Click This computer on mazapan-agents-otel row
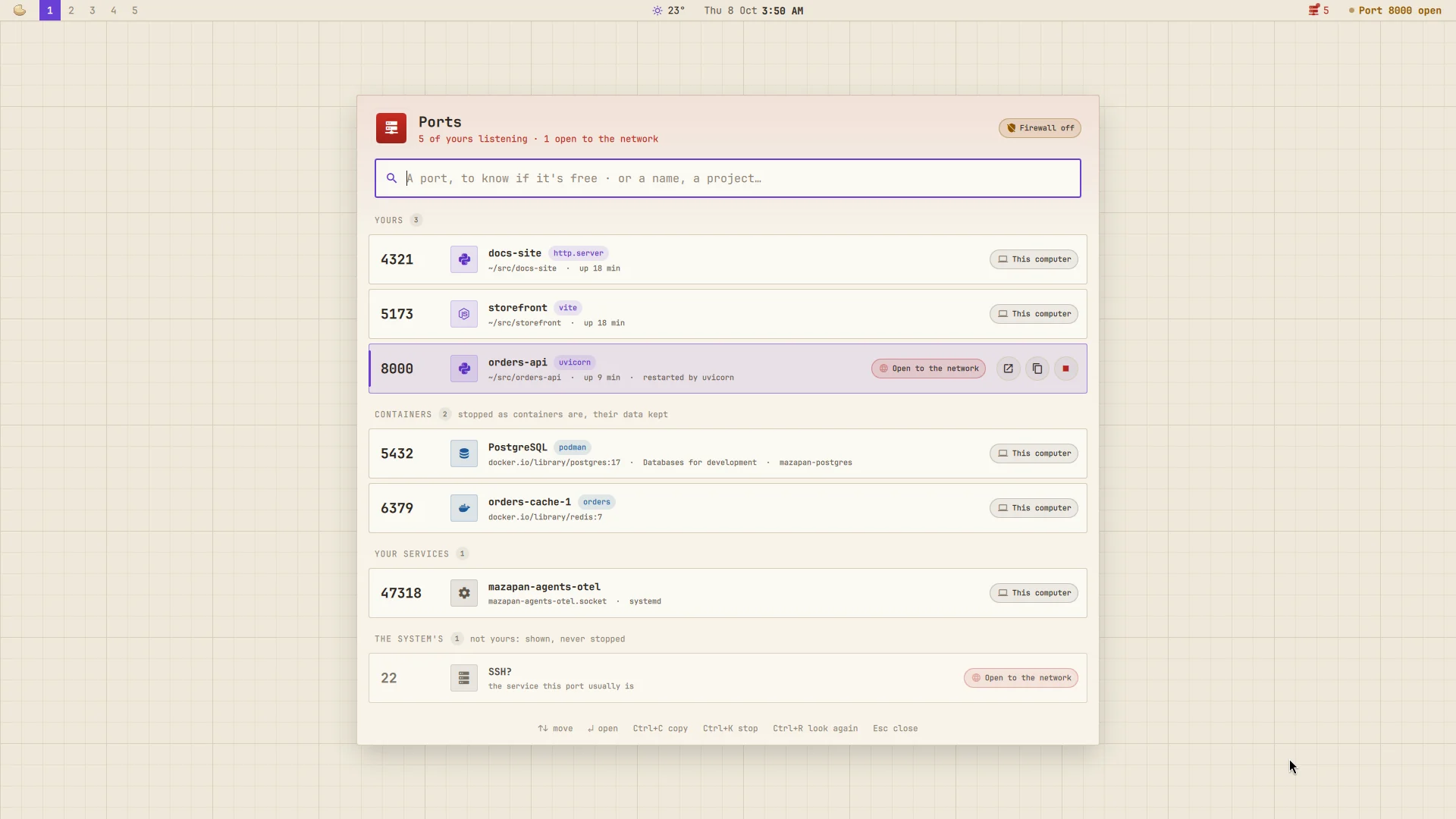 pos(1034,593)
